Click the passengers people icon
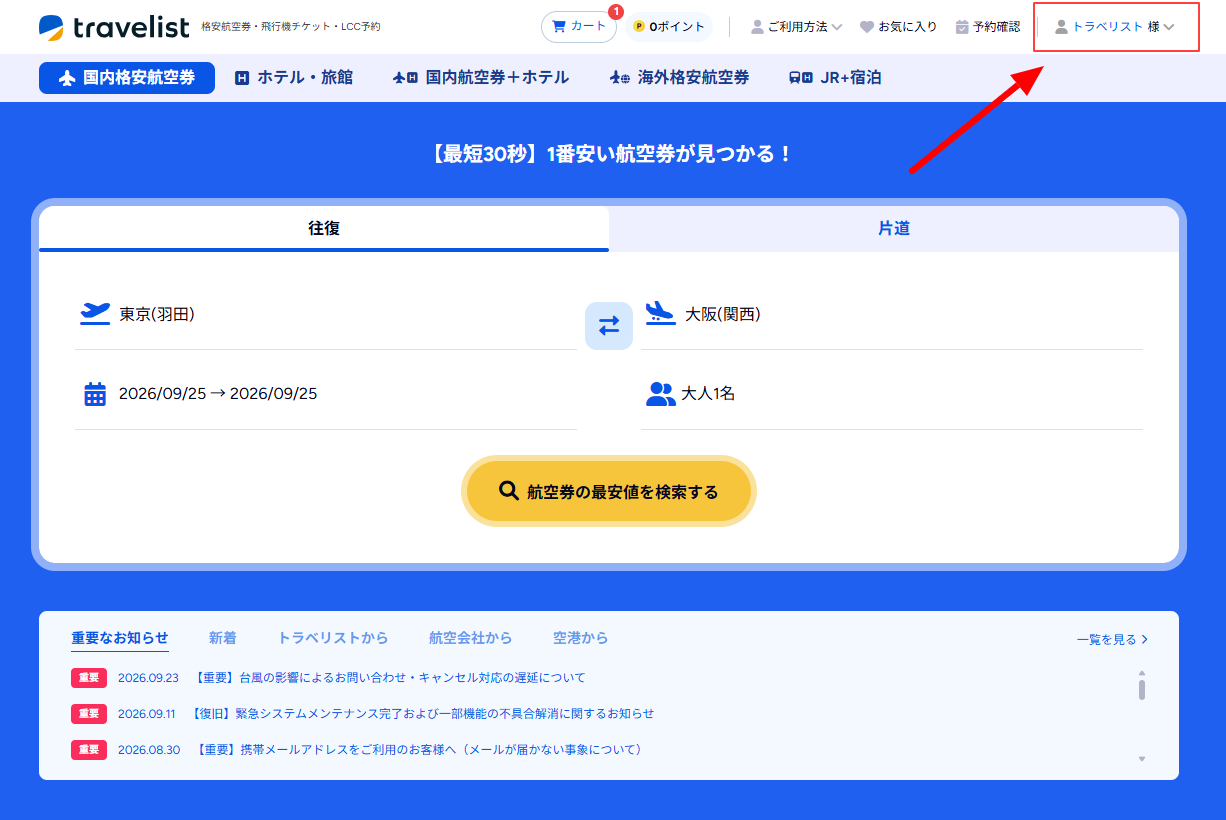The height and width of the screenshot is (820, 1226). click(661, 394)
